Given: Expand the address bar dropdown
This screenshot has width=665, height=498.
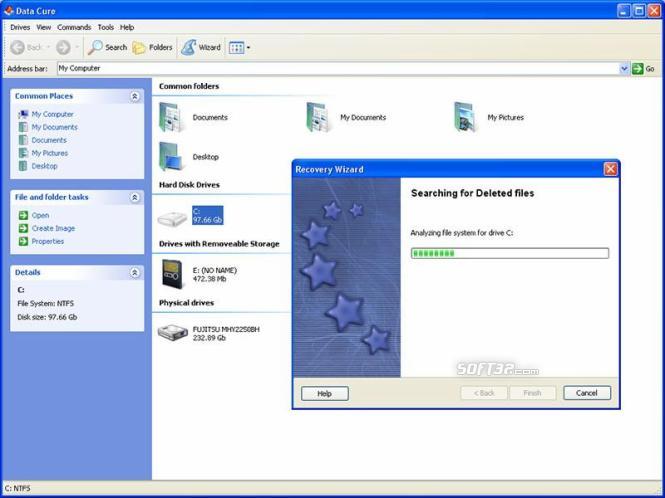Looking at the screenshot, I should coord(624,68).
